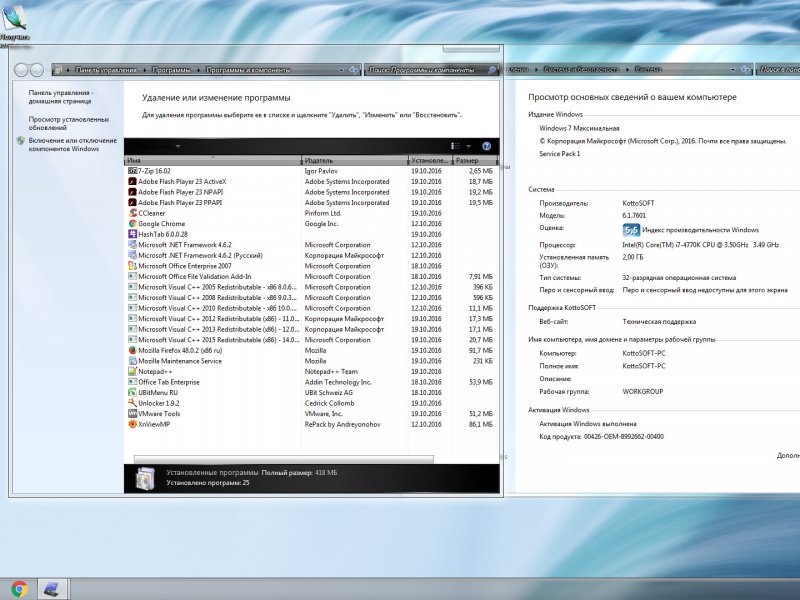Click the Unlocker 1.9.2 icon
The width and height of the screenshot is (800, 600).
coord(133,403)
